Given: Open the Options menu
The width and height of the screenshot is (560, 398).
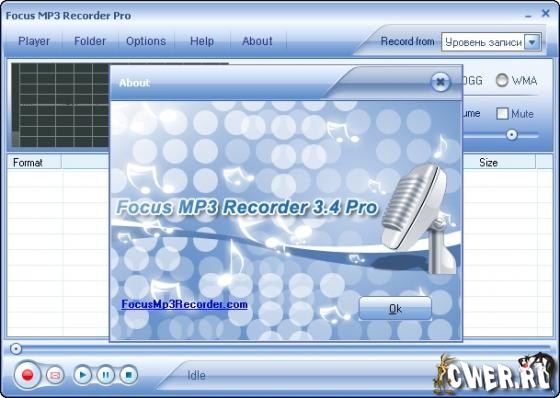Looking at the screenshot, I should pos(146,41).
